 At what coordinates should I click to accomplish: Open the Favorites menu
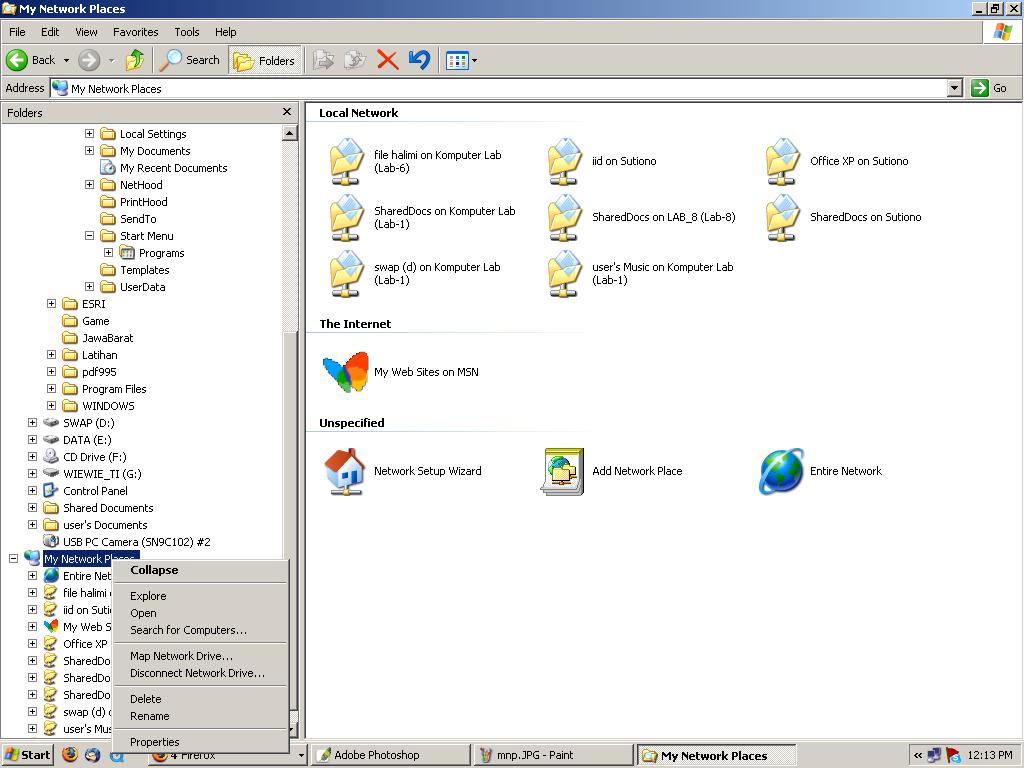click(135, 32)
